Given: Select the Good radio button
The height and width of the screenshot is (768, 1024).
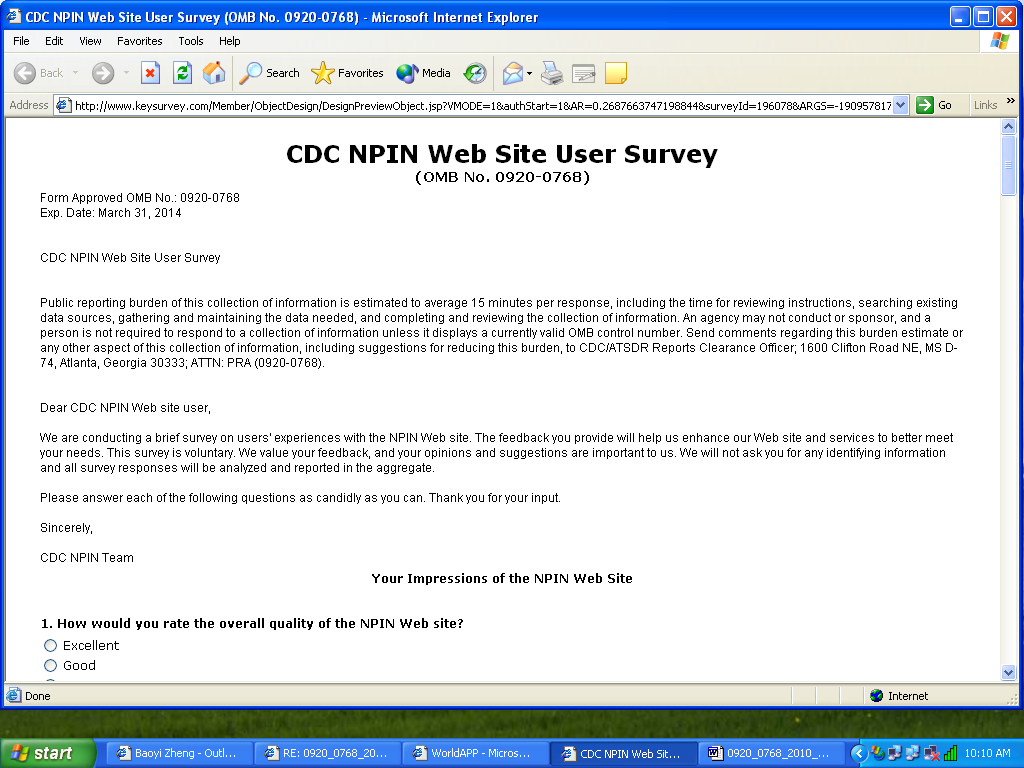Looking at the screenshot, I should [x=50, y=665].
